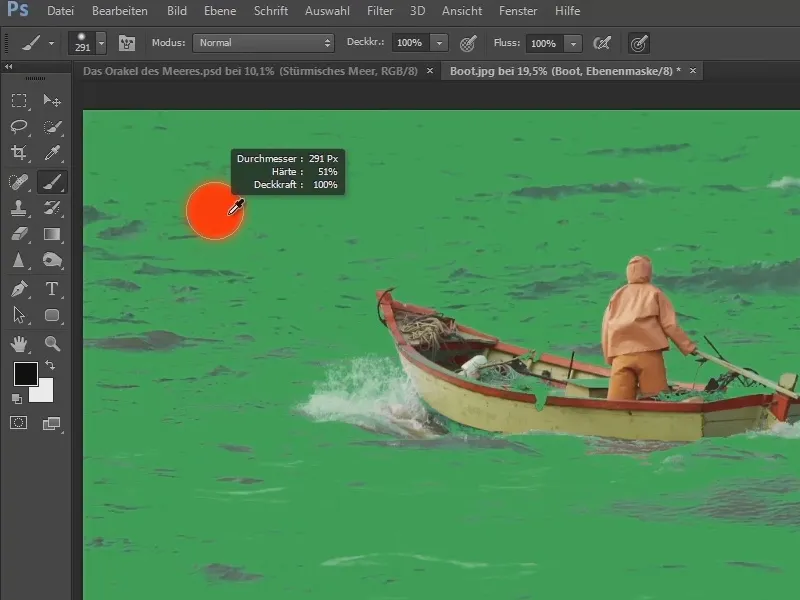This screenshot has width=800, height=600.
Task: Select the History Brush tool
Action: [x=52, y=208]
